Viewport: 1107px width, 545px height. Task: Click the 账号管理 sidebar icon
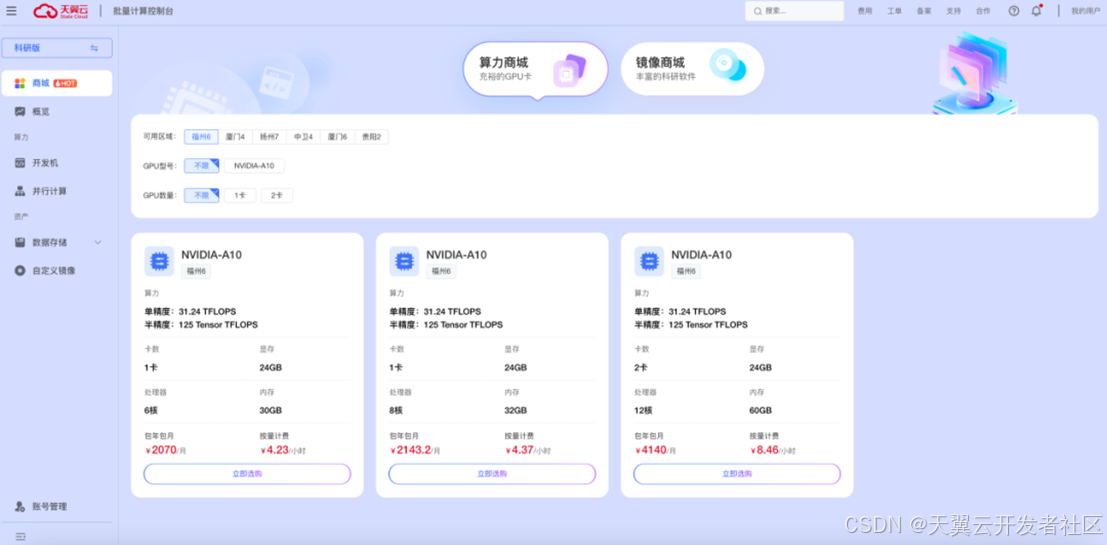point(20,507)
